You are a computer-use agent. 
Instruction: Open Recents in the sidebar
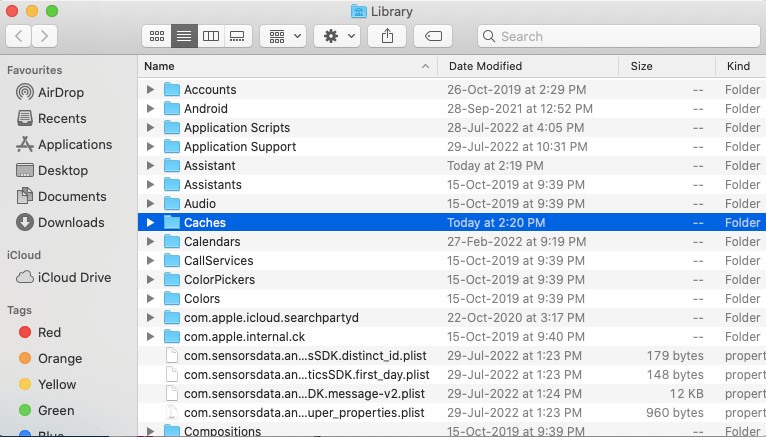[x=51, y=118]
